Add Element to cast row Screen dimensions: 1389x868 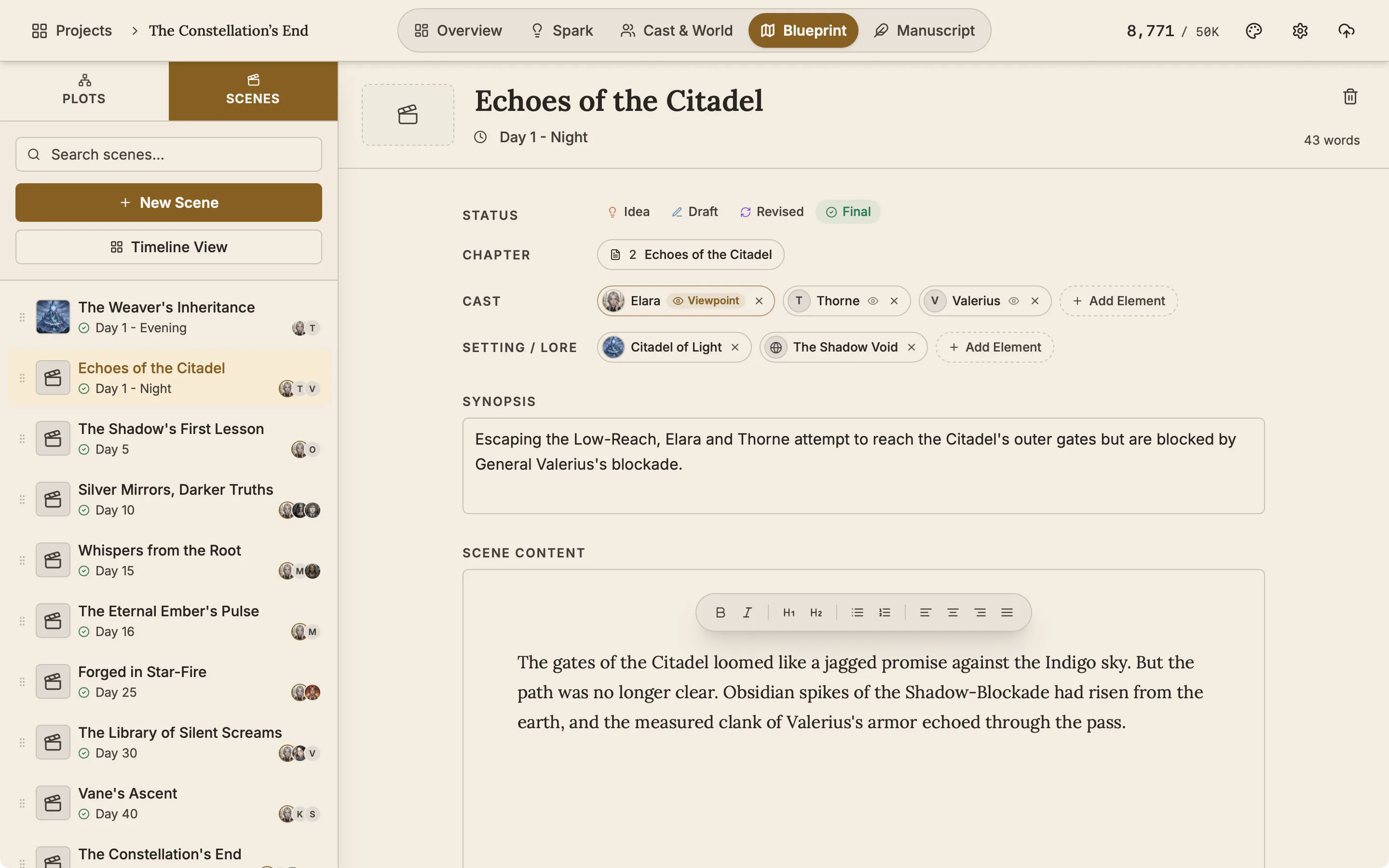[x=1118, y=301]
